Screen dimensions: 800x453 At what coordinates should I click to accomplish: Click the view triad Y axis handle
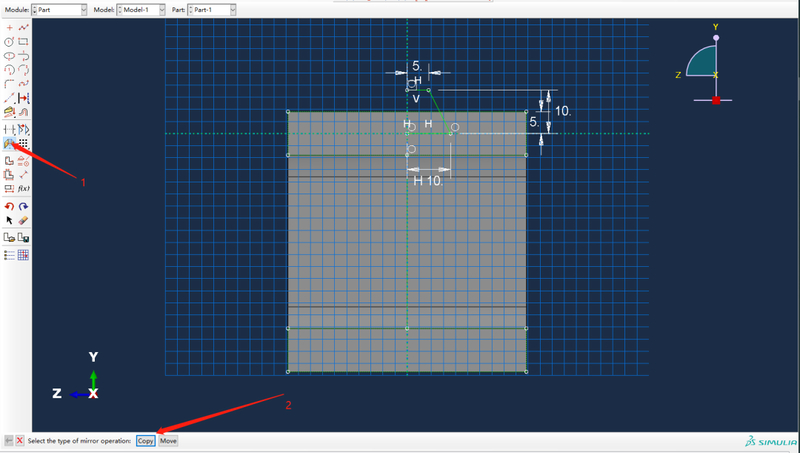click(716, 38)
